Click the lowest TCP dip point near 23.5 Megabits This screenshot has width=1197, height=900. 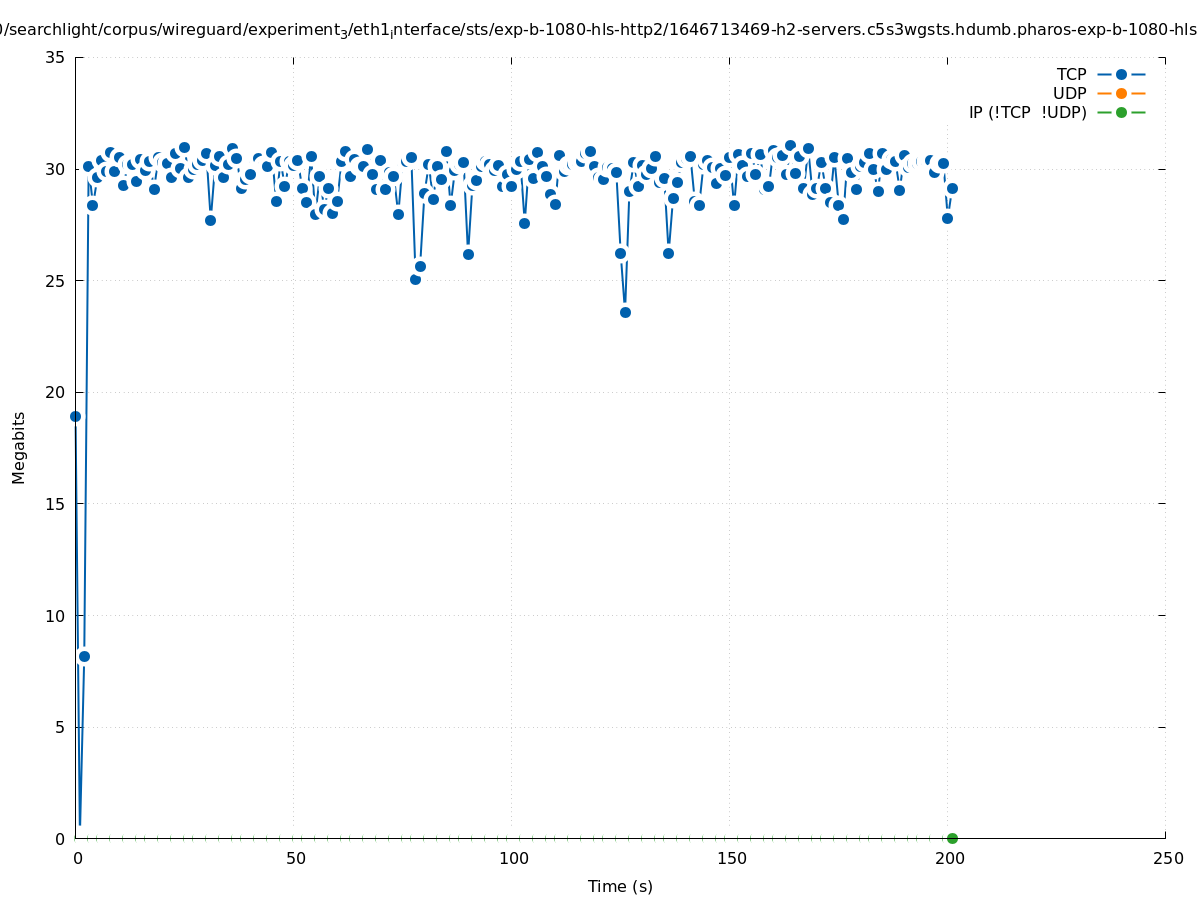pos(625,312)
